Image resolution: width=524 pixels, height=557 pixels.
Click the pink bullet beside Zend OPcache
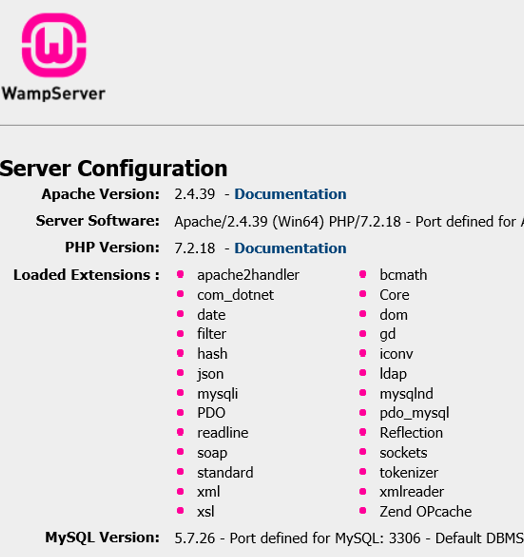[363, 511]
